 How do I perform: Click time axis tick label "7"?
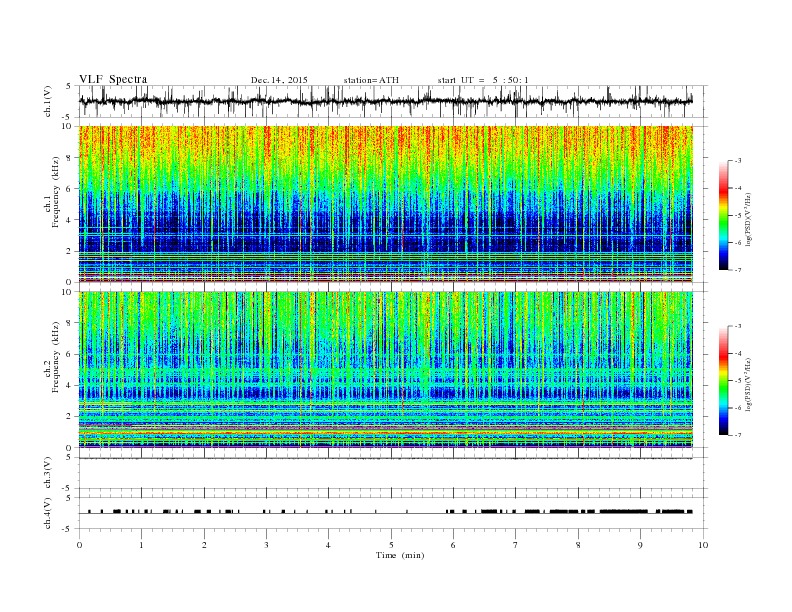pos(516,545)
